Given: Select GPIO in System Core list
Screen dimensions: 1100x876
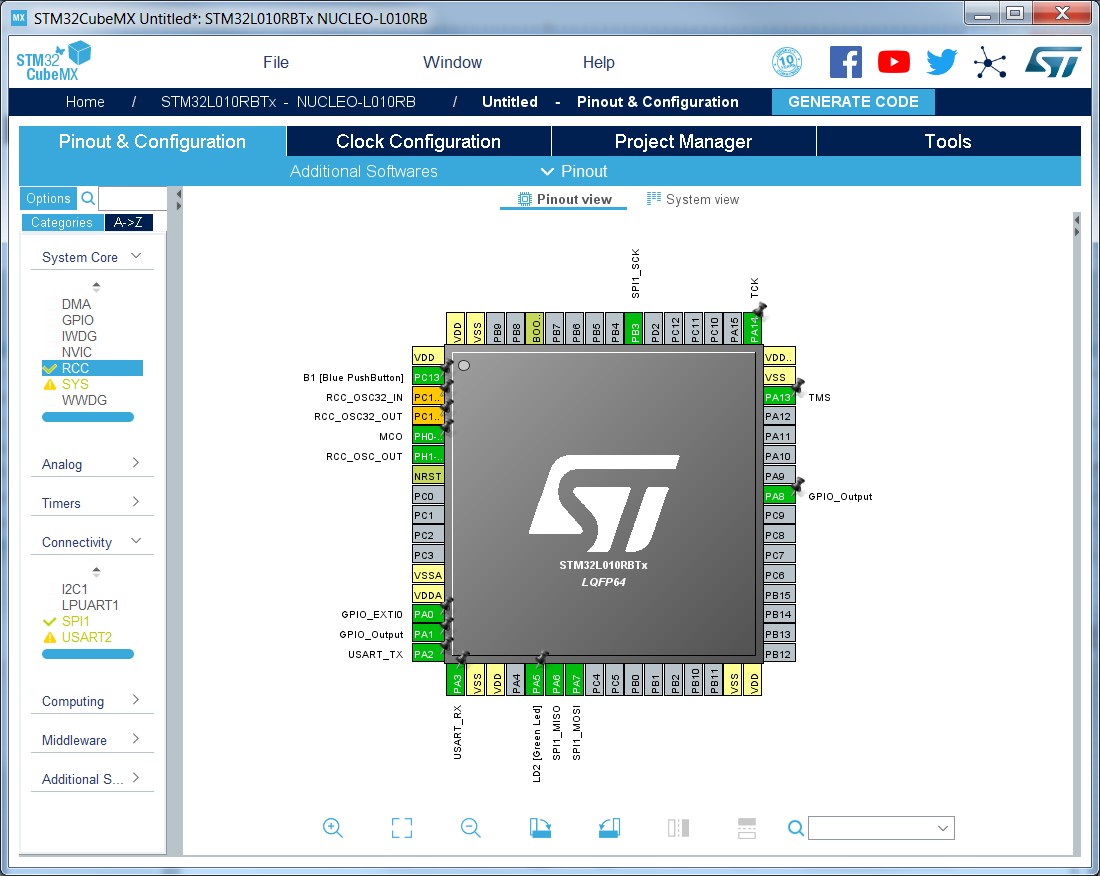Looking at the screenshot, I should pos(77,320).
